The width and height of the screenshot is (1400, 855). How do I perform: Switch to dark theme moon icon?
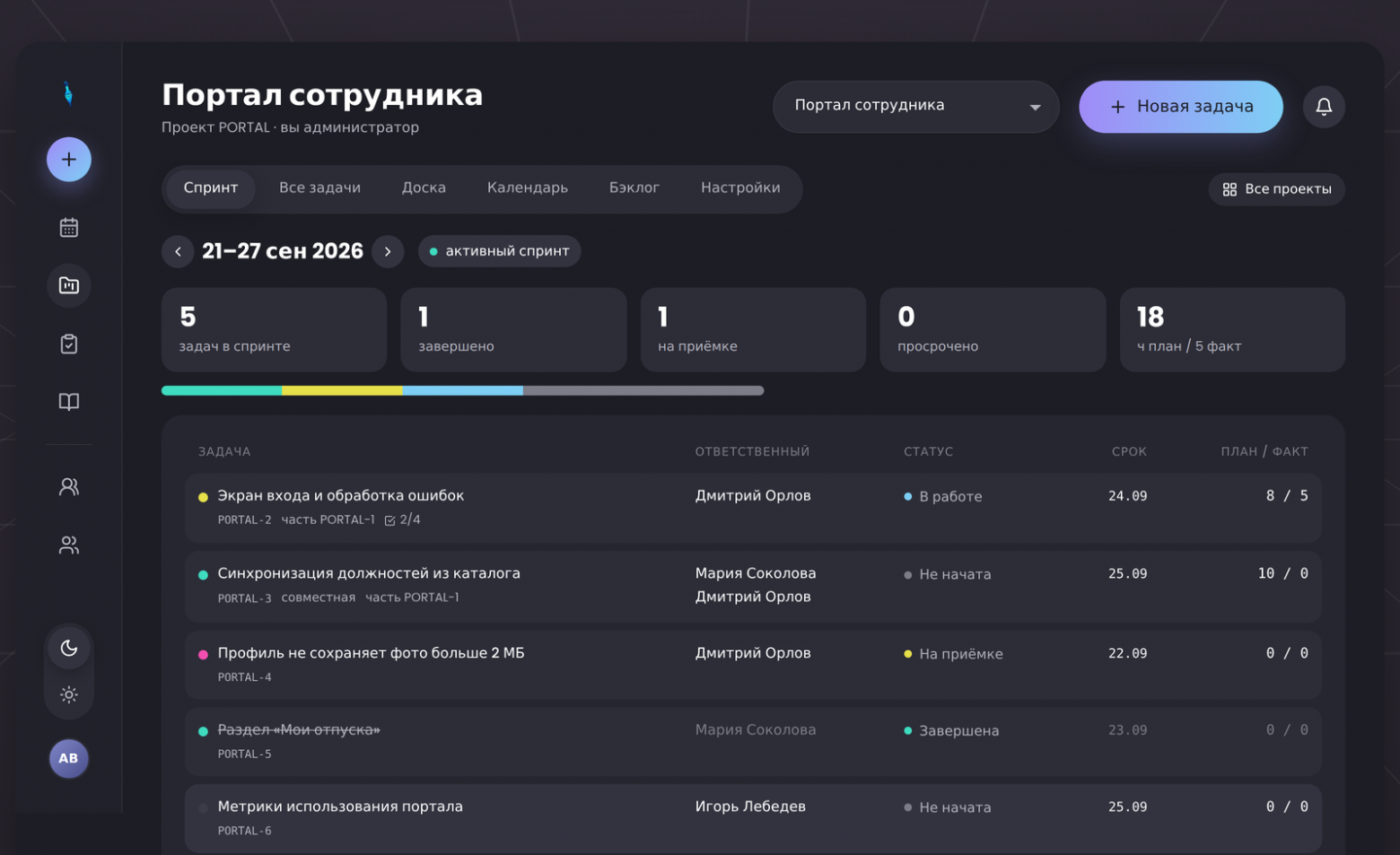69,648
